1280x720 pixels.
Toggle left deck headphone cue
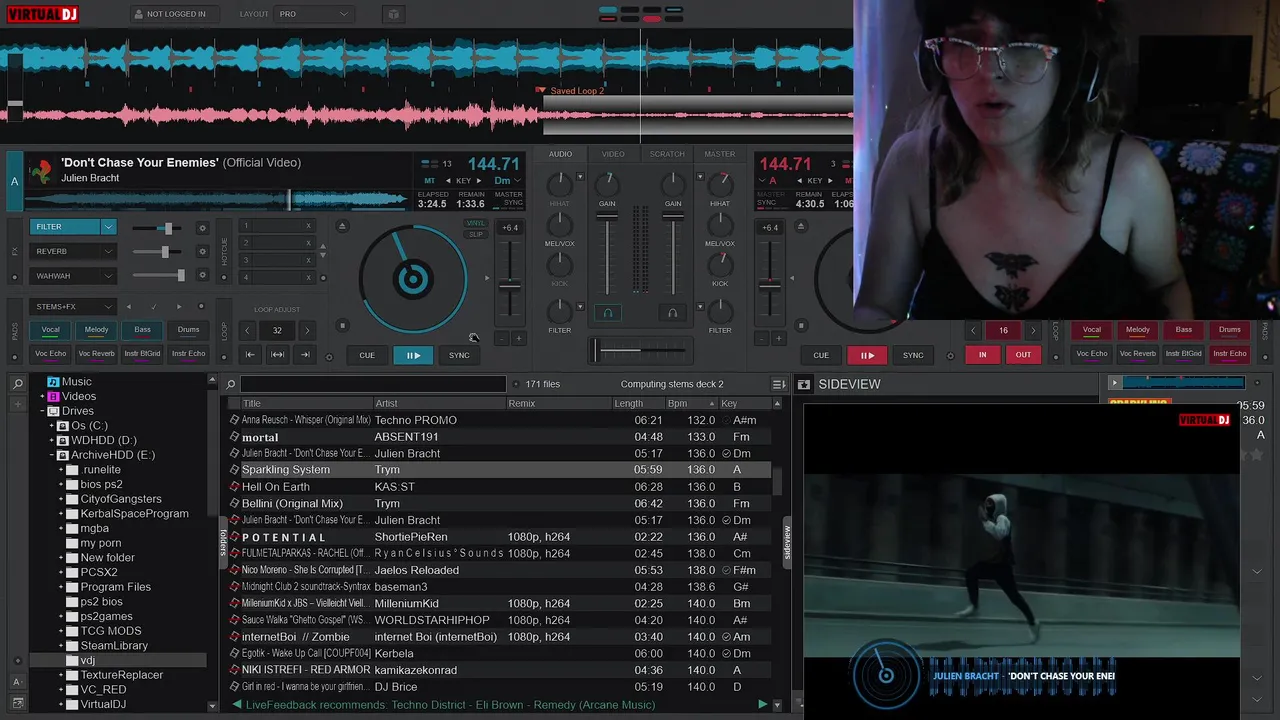(x=607, y=313)
